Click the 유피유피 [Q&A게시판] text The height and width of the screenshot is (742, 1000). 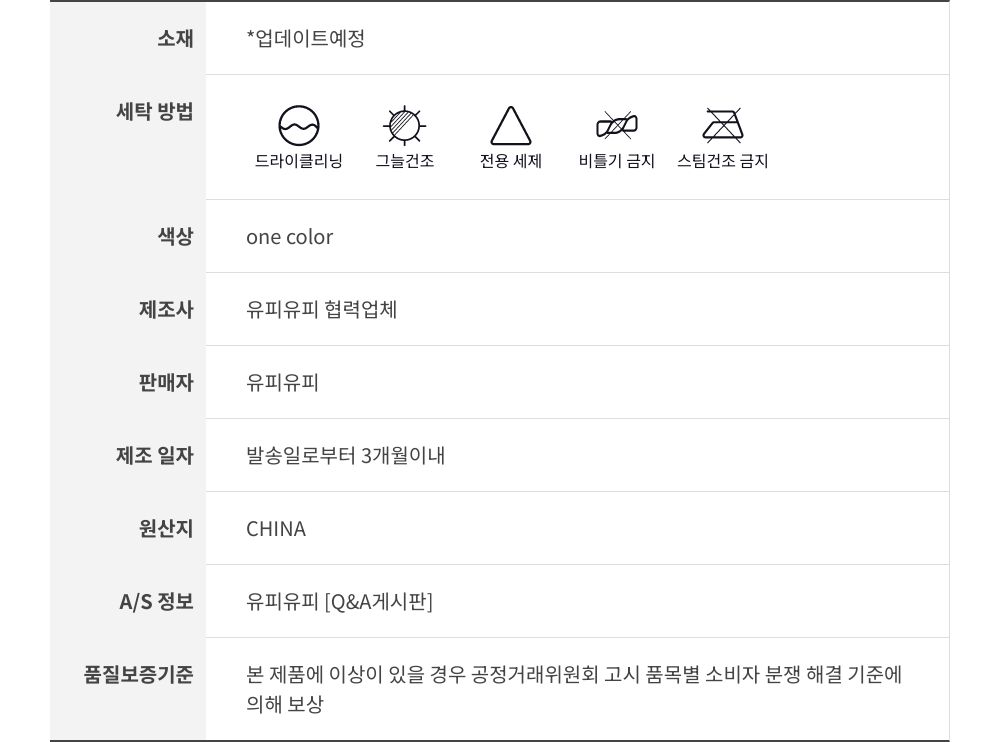339,601
